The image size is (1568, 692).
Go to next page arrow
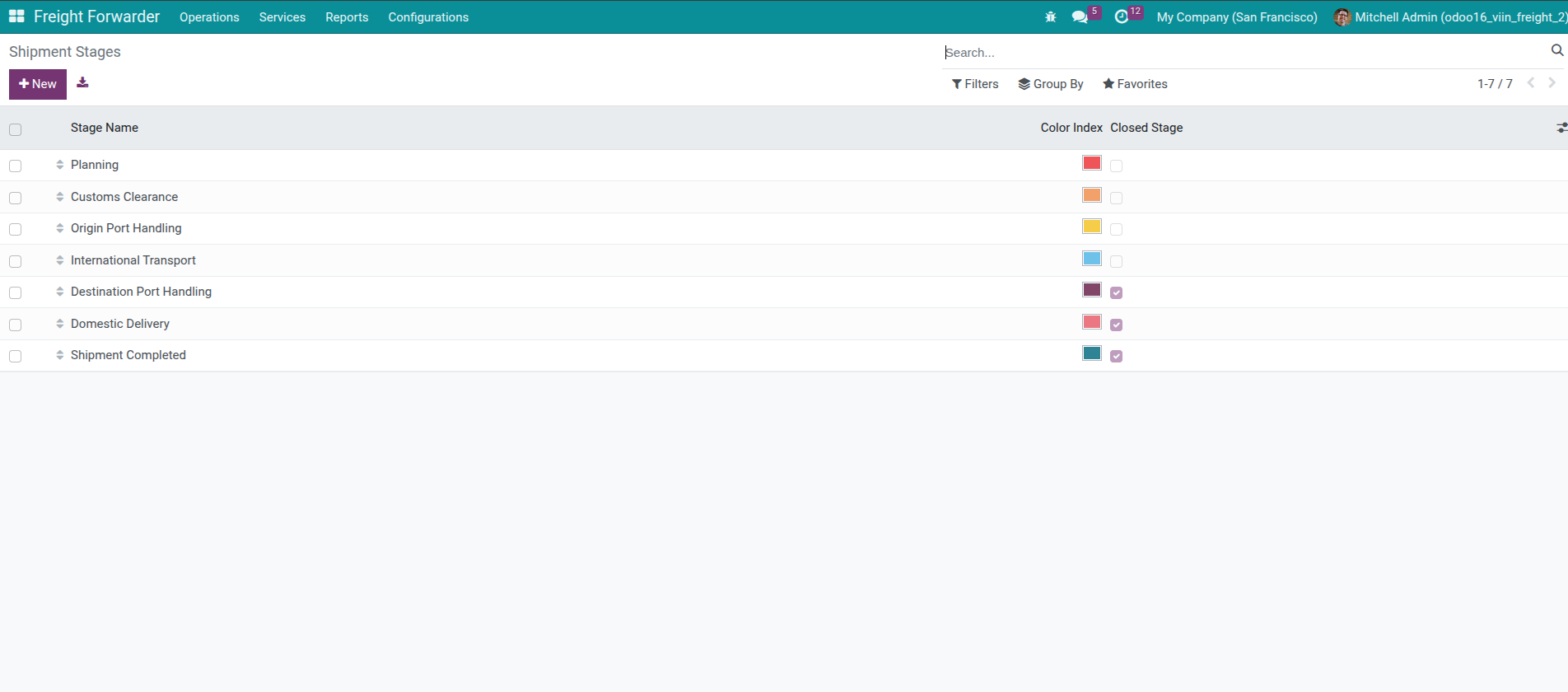tap(1552, 83)
